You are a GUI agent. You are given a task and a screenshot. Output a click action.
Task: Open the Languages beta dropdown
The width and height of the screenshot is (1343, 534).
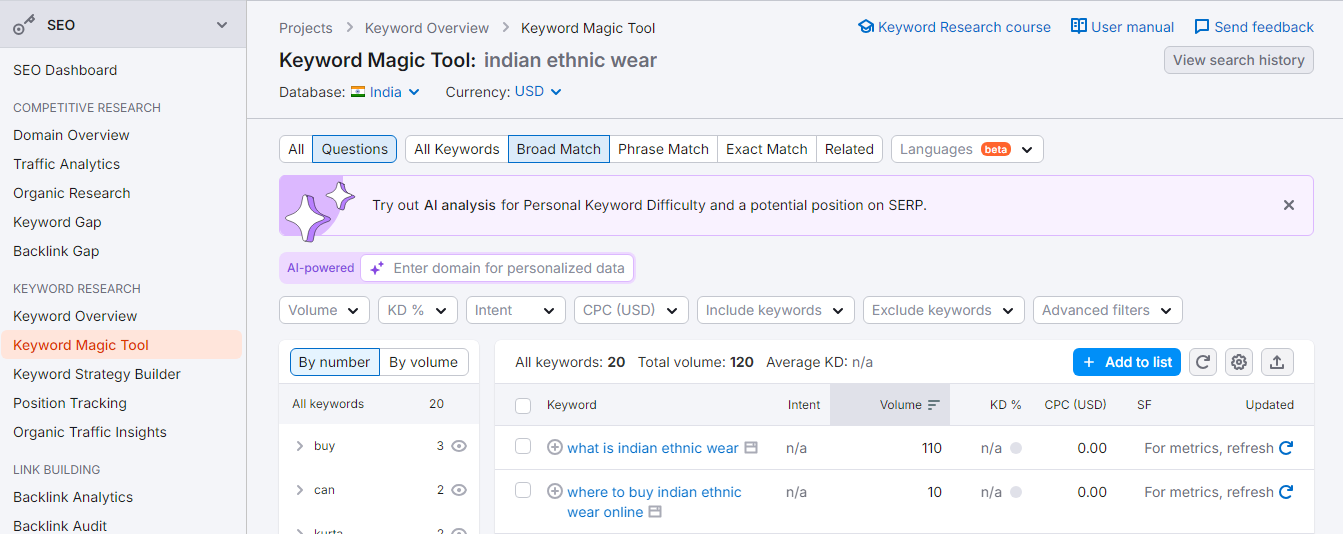(x=967, y=149)
